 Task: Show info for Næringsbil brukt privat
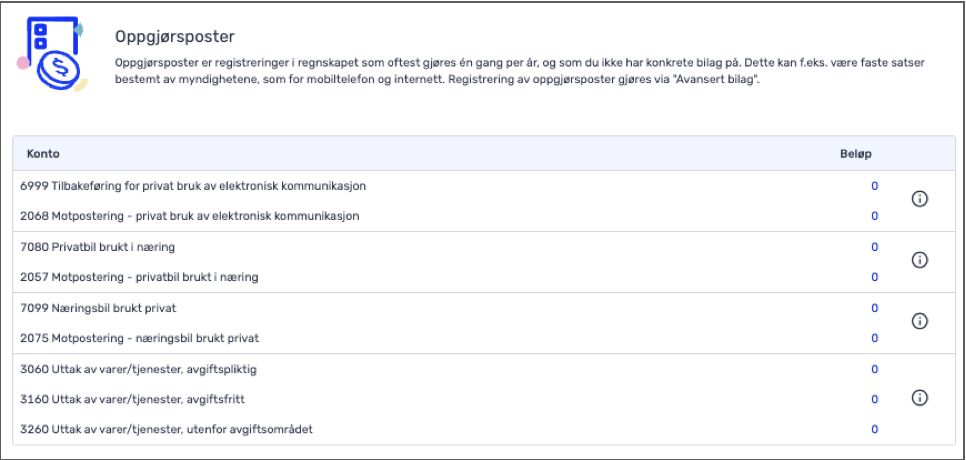(919, 321)
